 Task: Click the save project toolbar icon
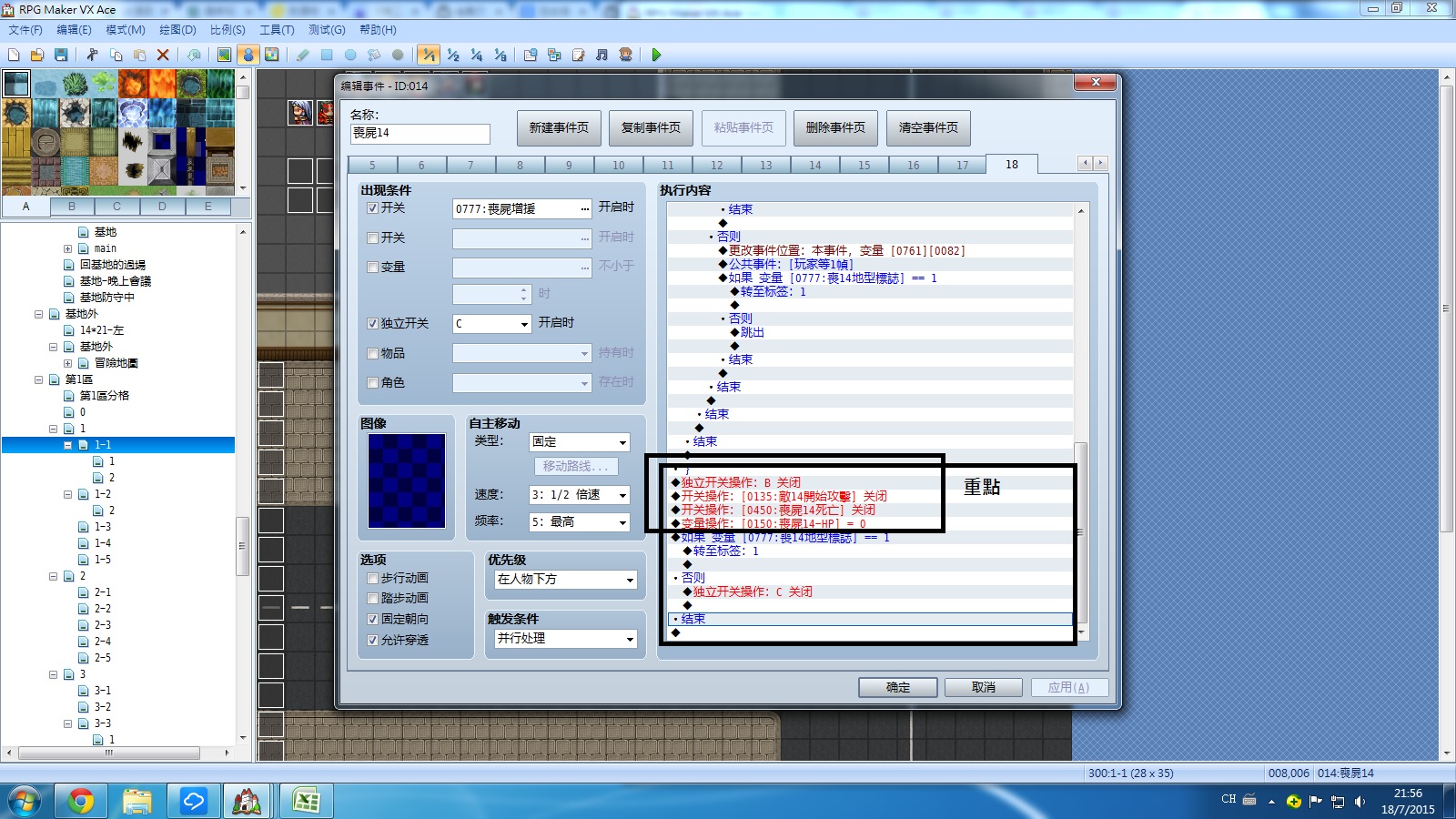pos(61,55)
